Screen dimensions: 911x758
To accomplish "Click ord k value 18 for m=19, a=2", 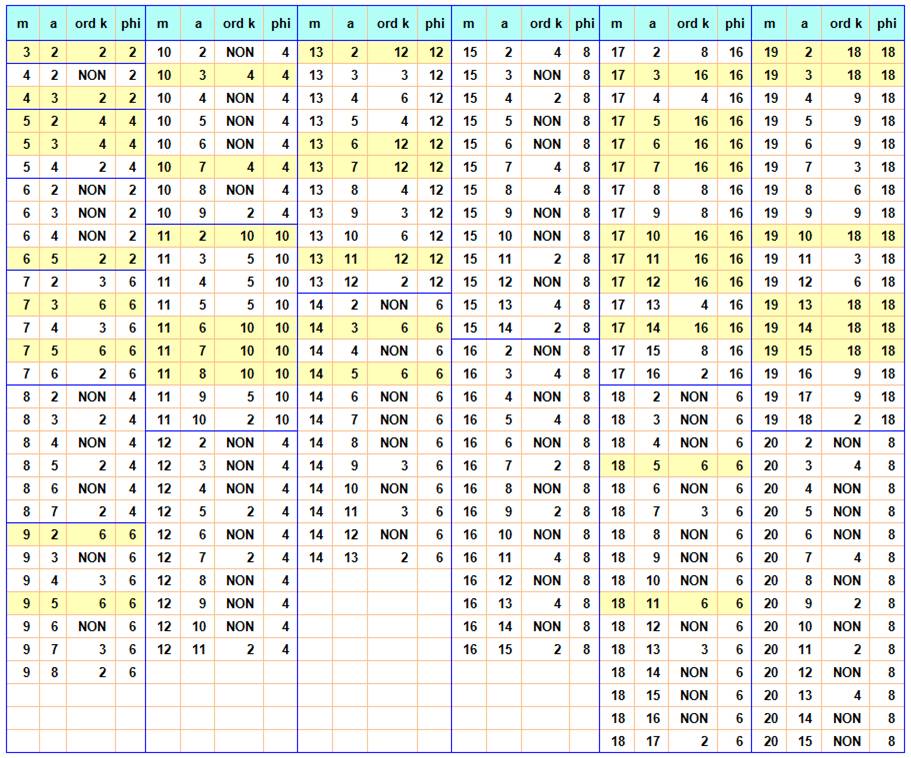I will pos(846,52).
